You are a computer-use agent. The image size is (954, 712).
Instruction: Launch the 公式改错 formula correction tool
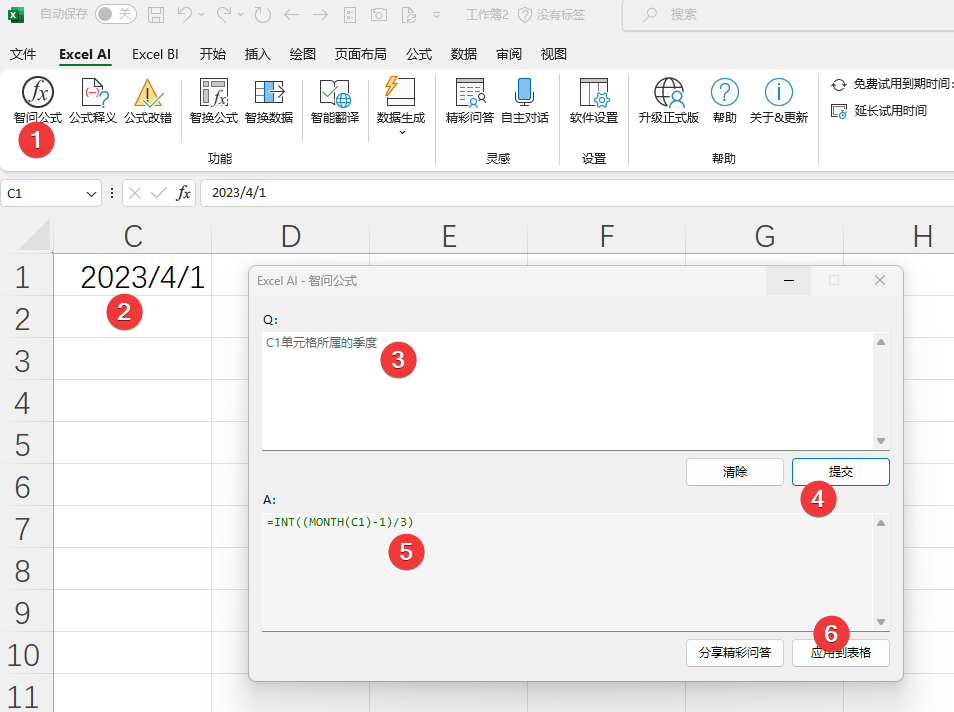coord(148,100)
